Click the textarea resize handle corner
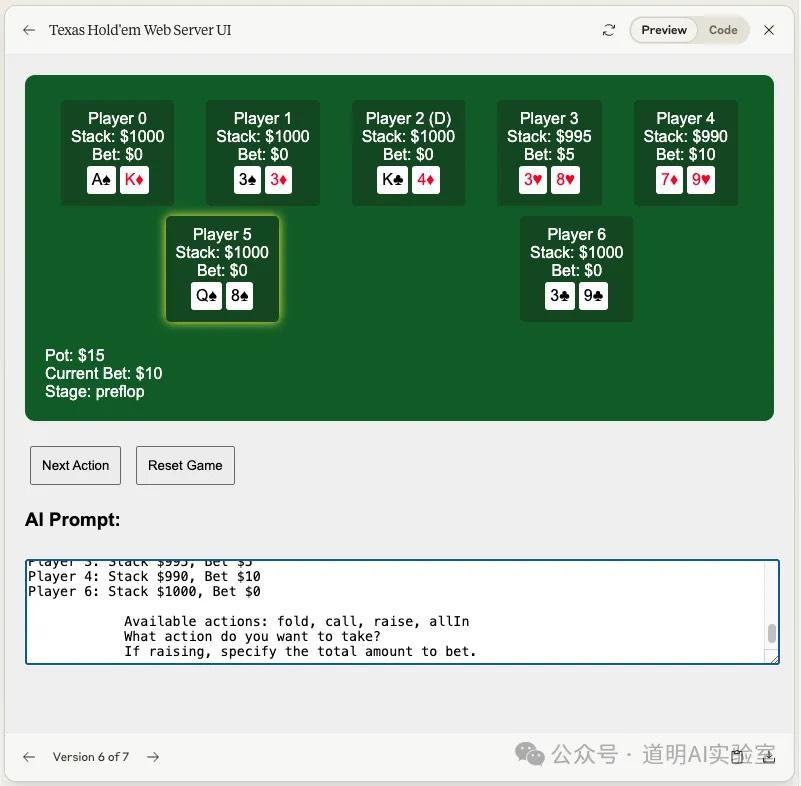The height and width of the screenshot is (786, 801). tap(773, 658)
